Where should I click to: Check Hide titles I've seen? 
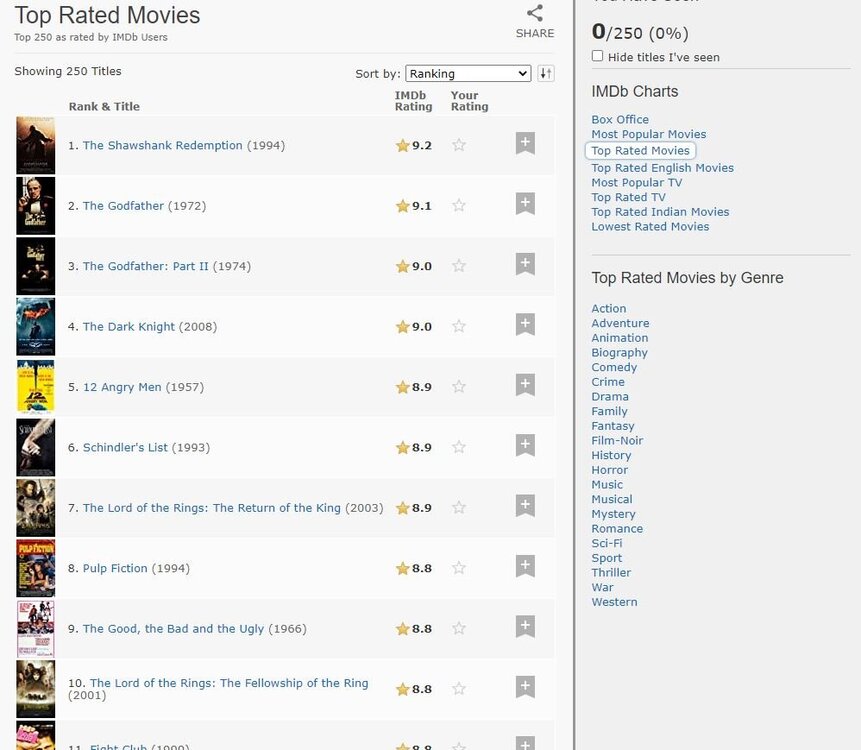[x=598, y=56]
